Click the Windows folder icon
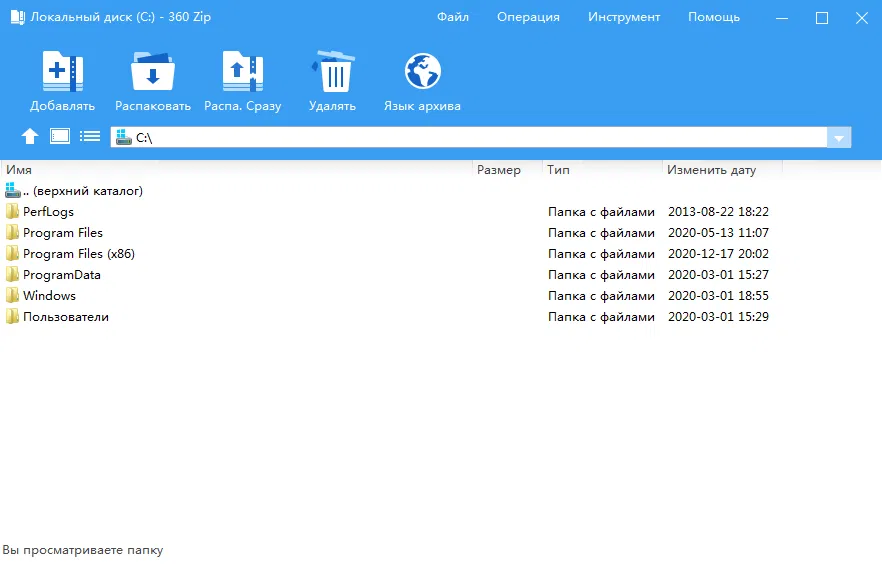Image resolution: width=882 pixels, height=564 pixels. pyautogui.click(x=12, y=295)
